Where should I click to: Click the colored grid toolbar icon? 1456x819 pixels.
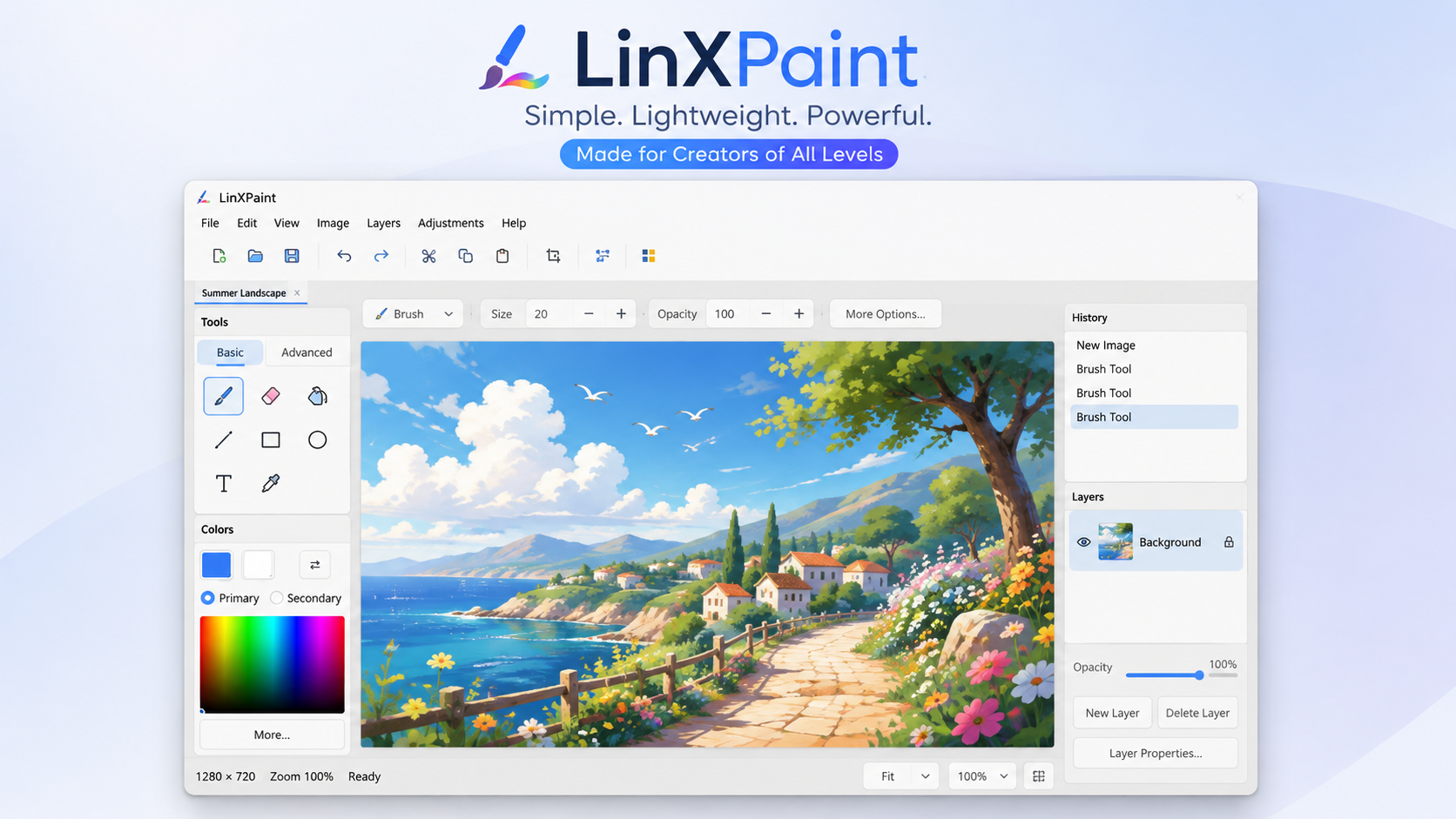click(649, 256)
